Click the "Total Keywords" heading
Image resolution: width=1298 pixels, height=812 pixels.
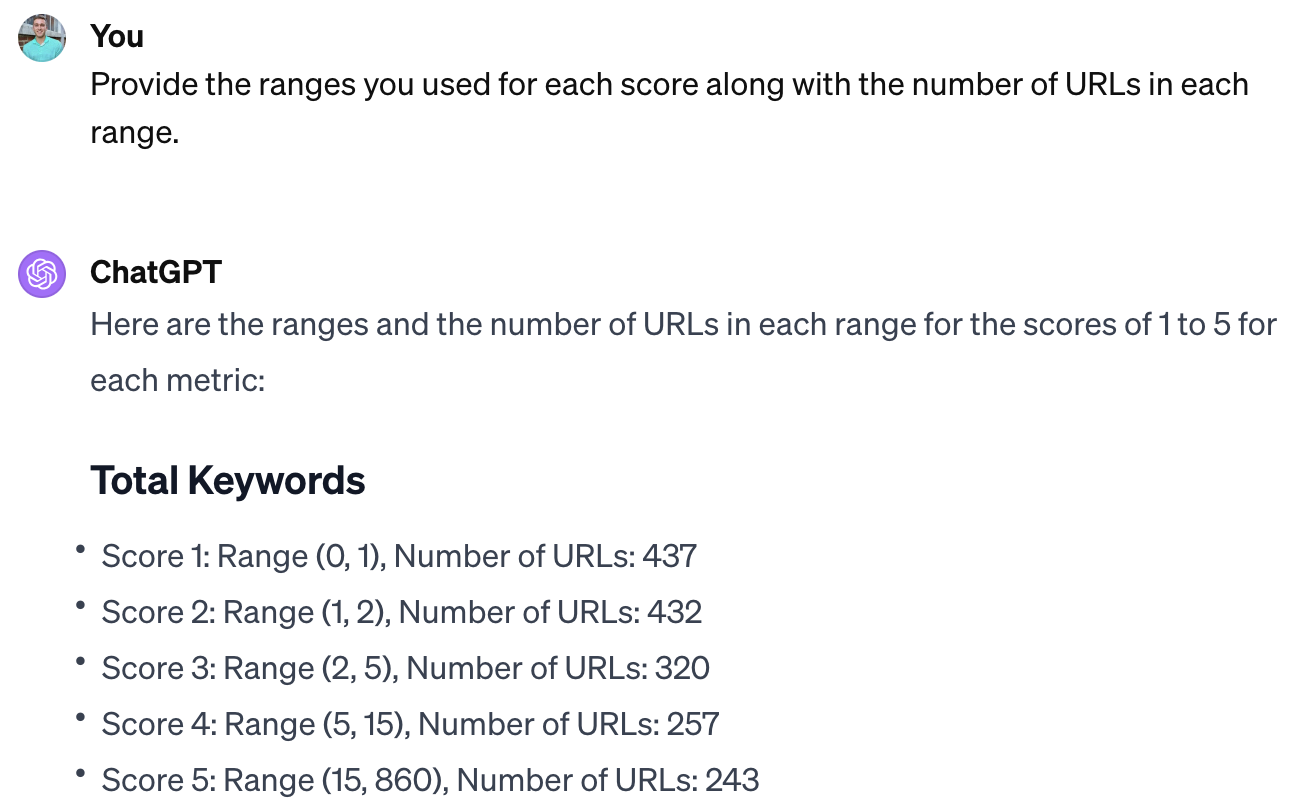click(228, 481)
